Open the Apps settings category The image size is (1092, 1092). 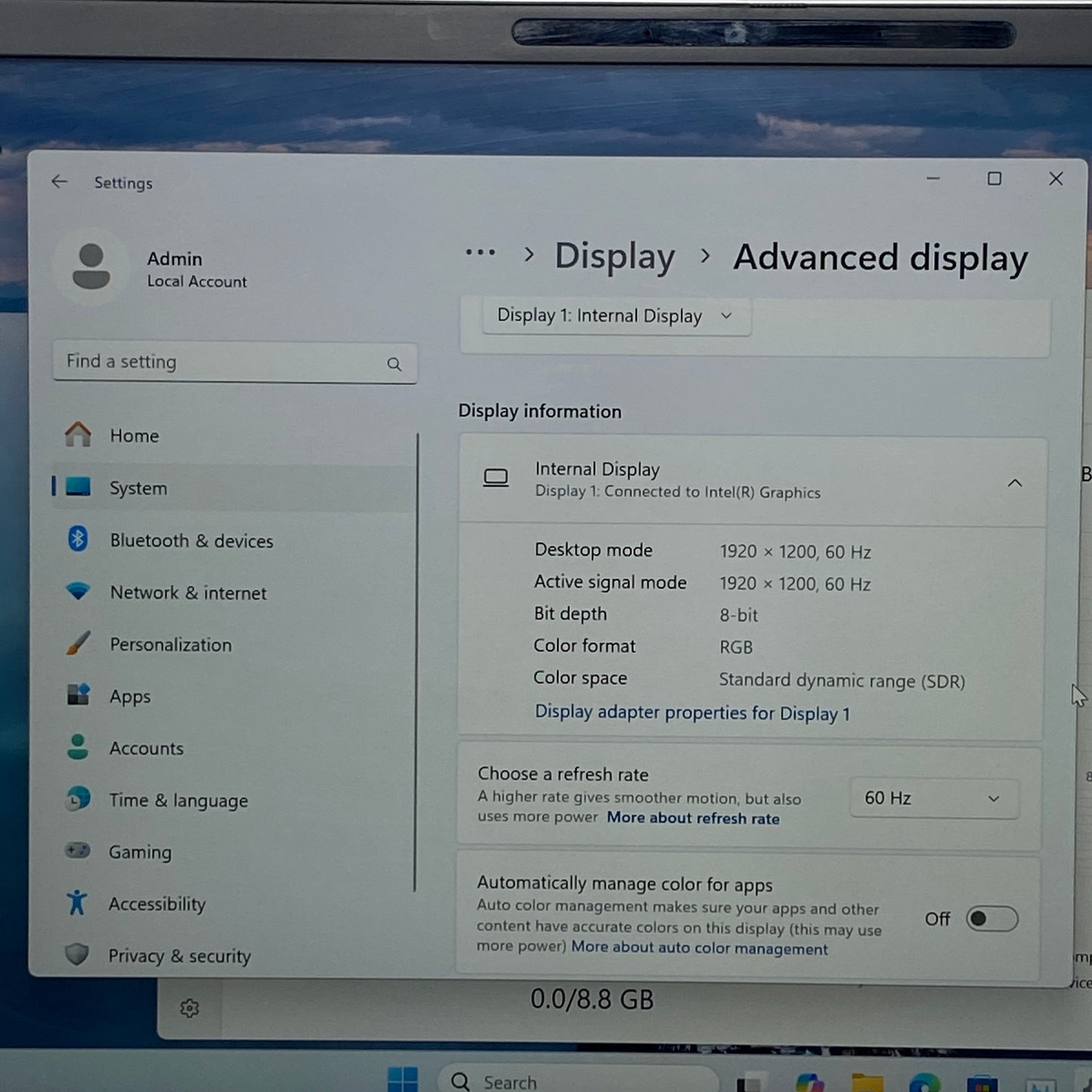[x=130, y=696]
